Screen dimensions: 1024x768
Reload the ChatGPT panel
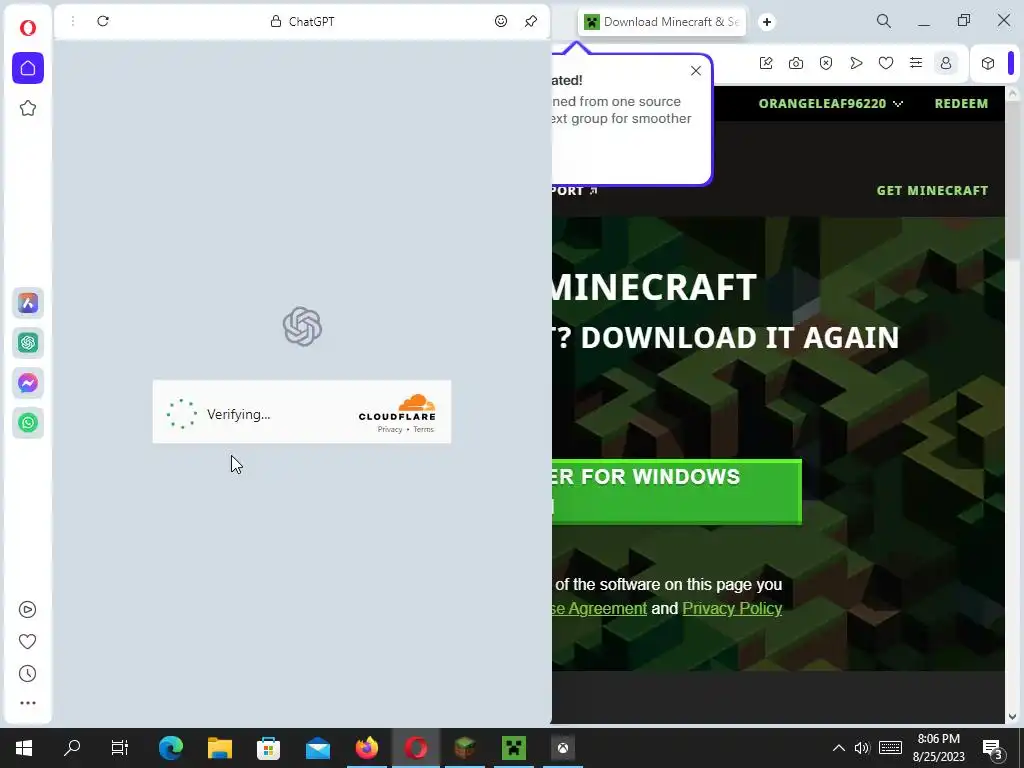pos(103,21)
